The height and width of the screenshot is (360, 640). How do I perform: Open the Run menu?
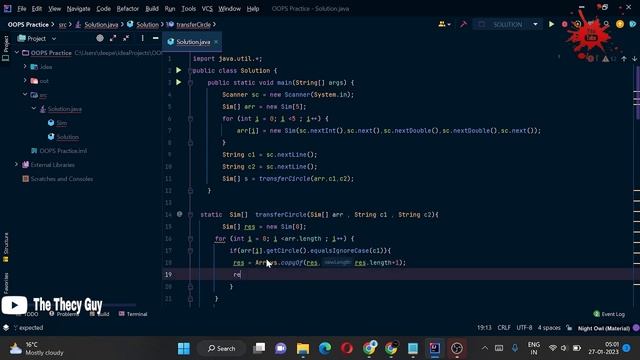(170, 9)
